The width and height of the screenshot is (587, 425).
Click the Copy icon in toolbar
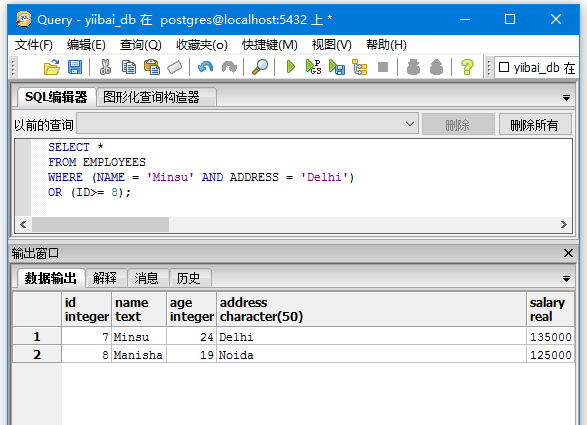click(x=129, y=67)
